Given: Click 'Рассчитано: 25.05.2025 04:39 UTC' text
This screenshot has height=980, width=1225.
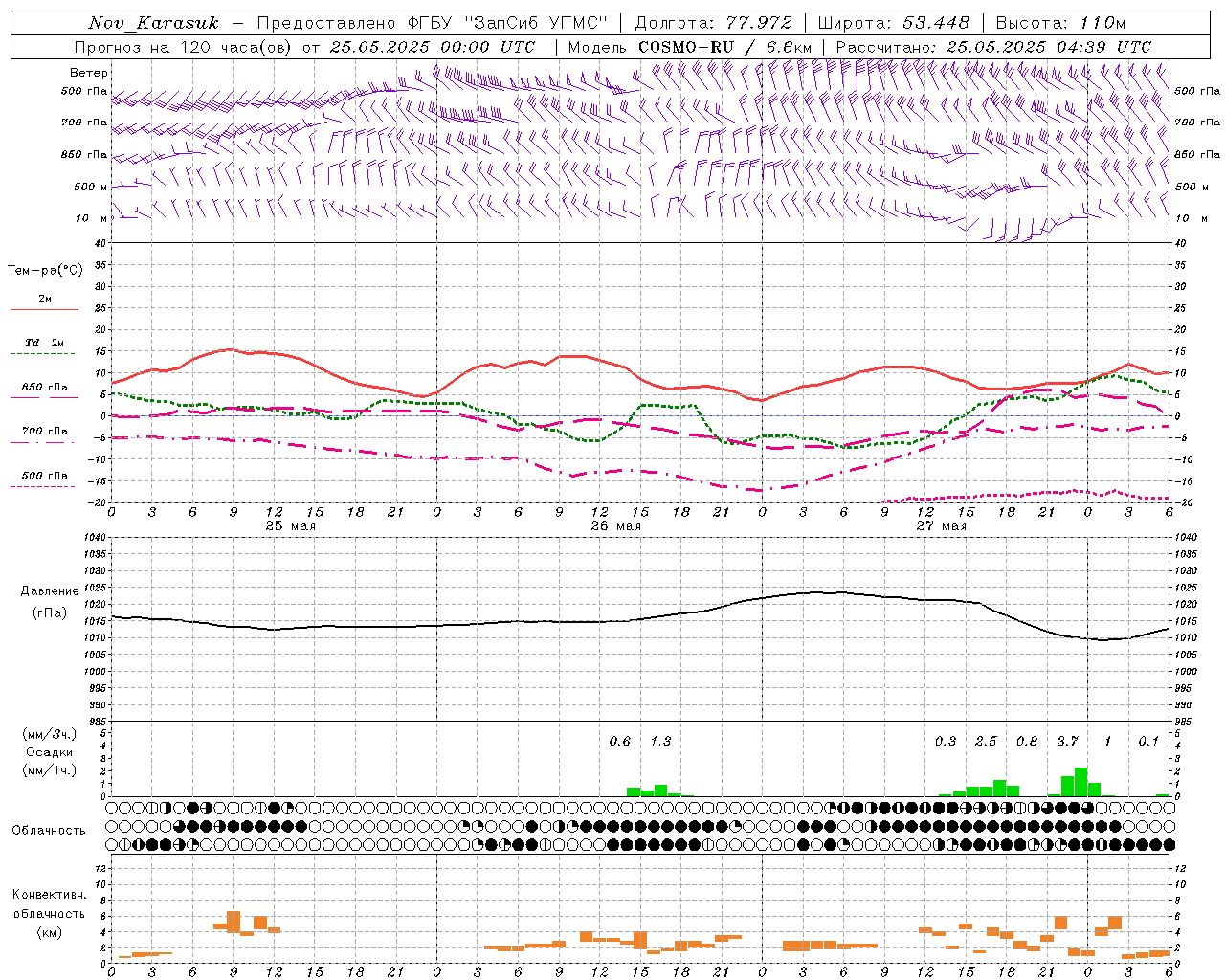Looking at the screenshot, I should point(993,47).
